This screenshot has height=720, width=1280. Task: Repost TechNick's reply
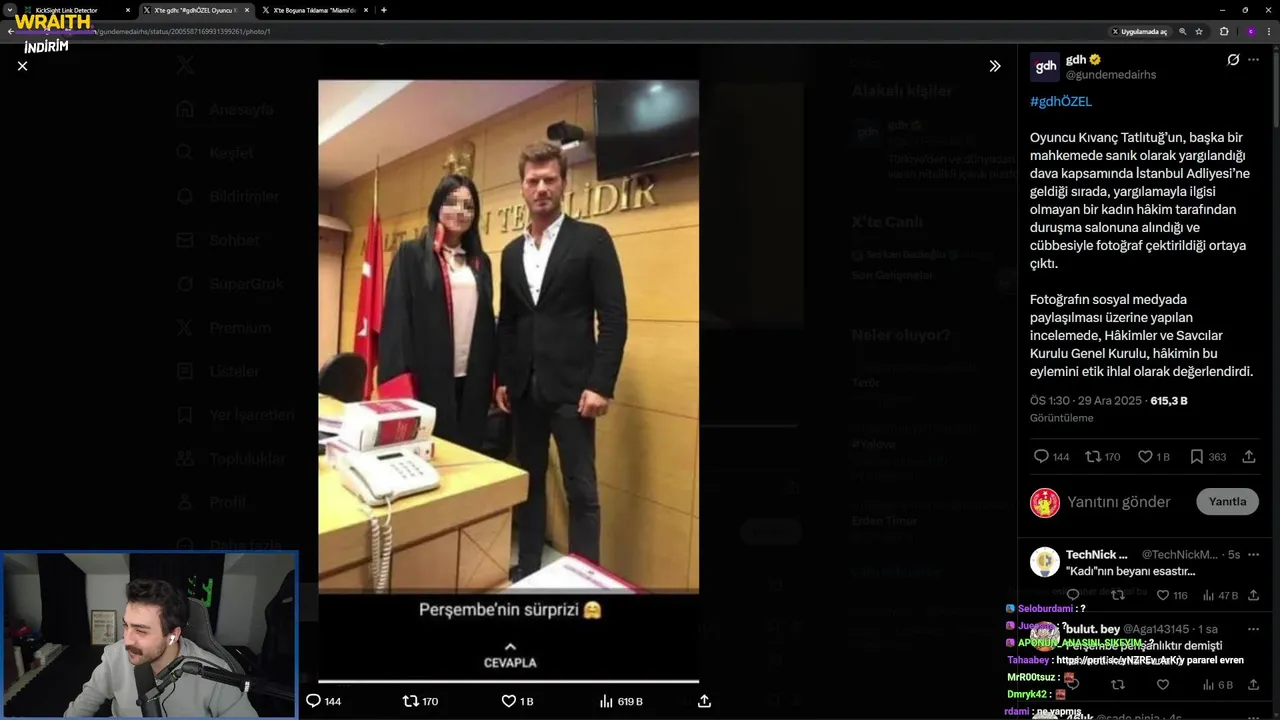(1118, 595)
